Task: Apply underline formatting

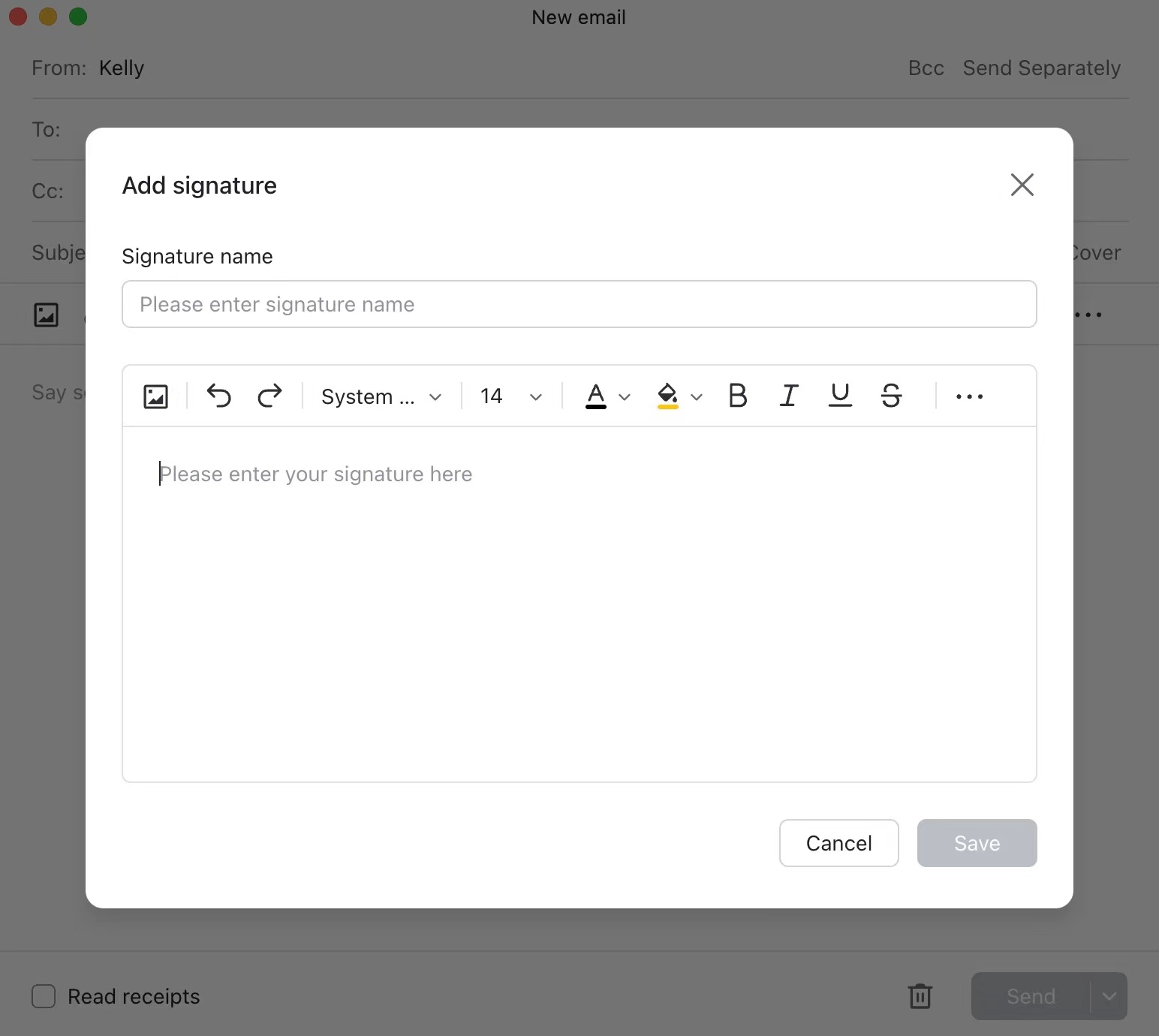Action: point(839,396)
